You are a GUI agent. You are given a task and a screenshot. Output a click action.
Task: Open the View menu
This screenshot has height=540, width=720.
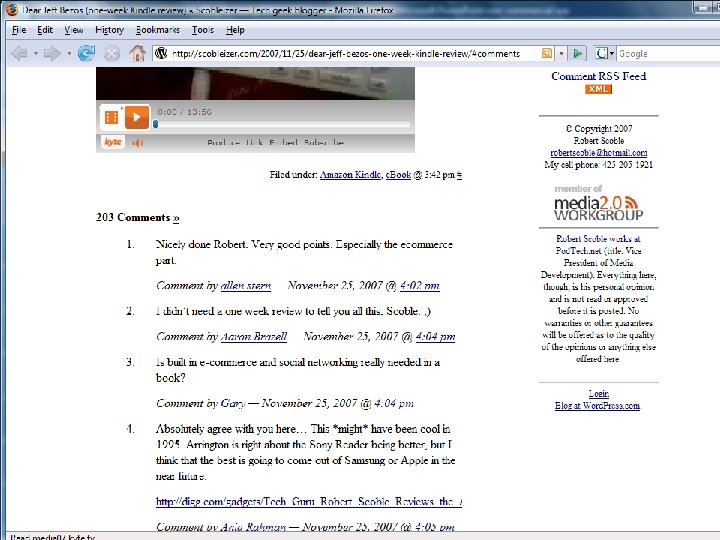coord(73,30)
